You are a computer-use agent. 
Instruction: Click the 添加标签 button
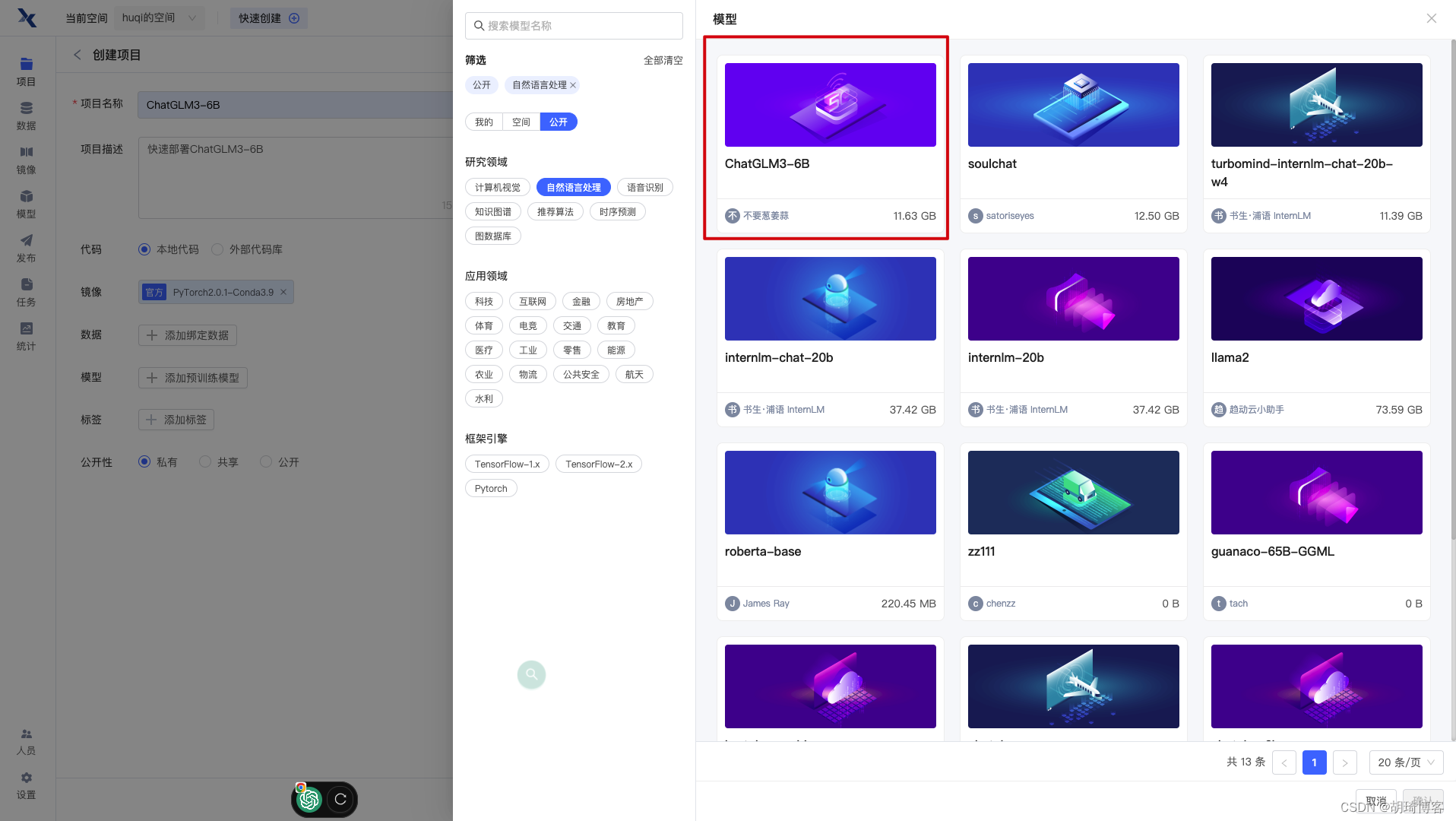(x=176, y=420)
